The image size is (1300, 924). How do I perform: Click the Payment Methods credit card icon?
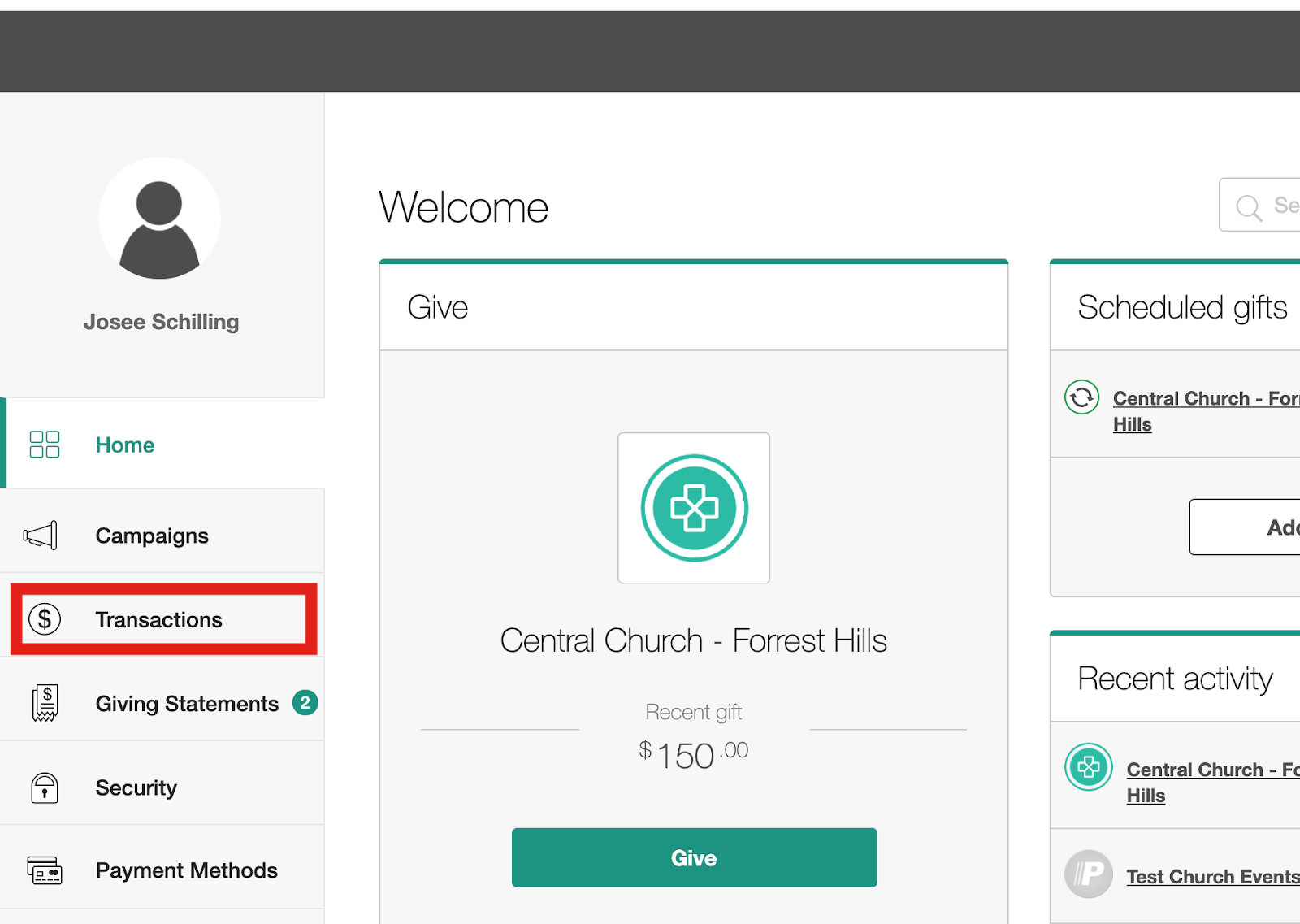(x=45, y=870)
